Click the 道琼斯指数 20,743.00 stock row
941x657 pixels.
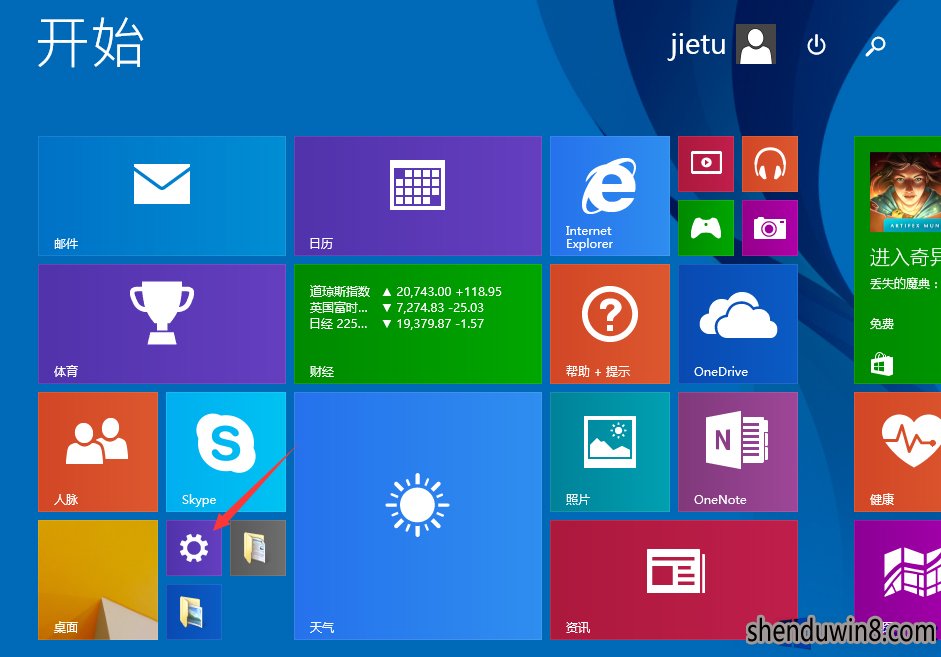[406, 292]
